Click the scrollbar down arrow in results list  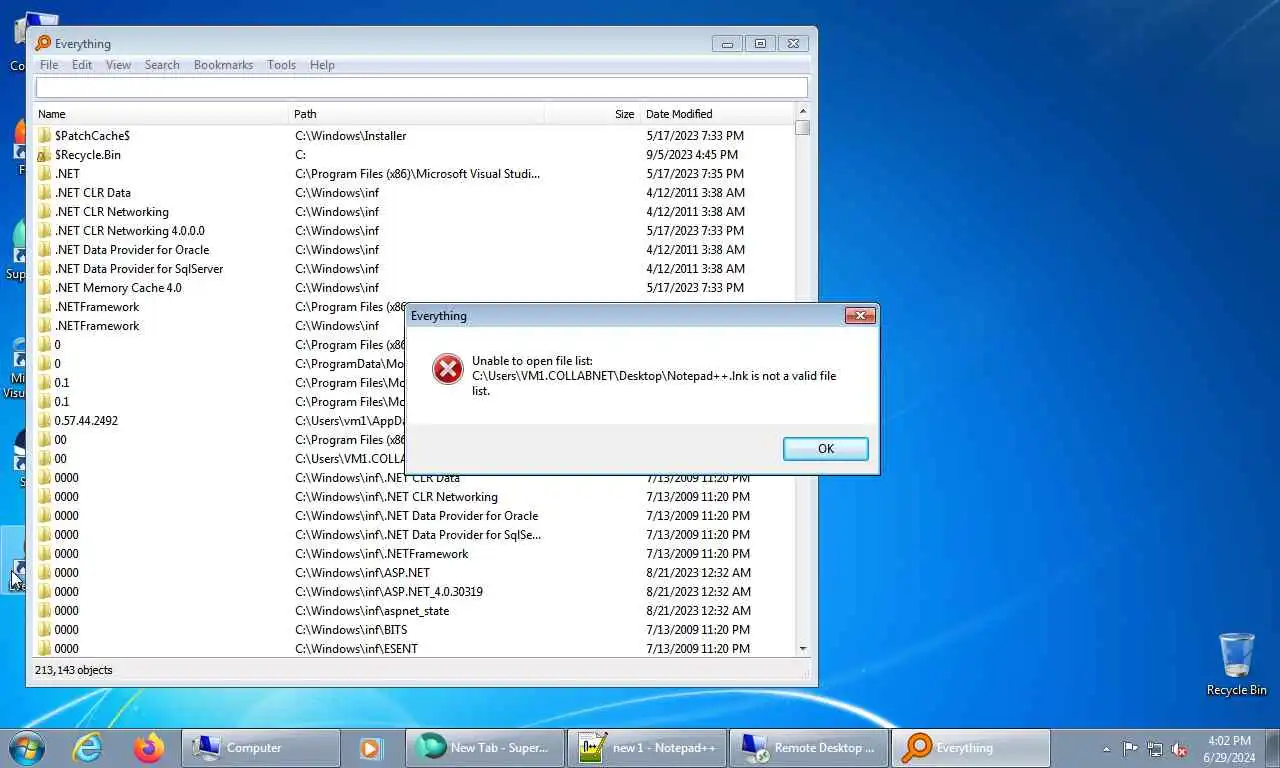click(x=802, y=649)
